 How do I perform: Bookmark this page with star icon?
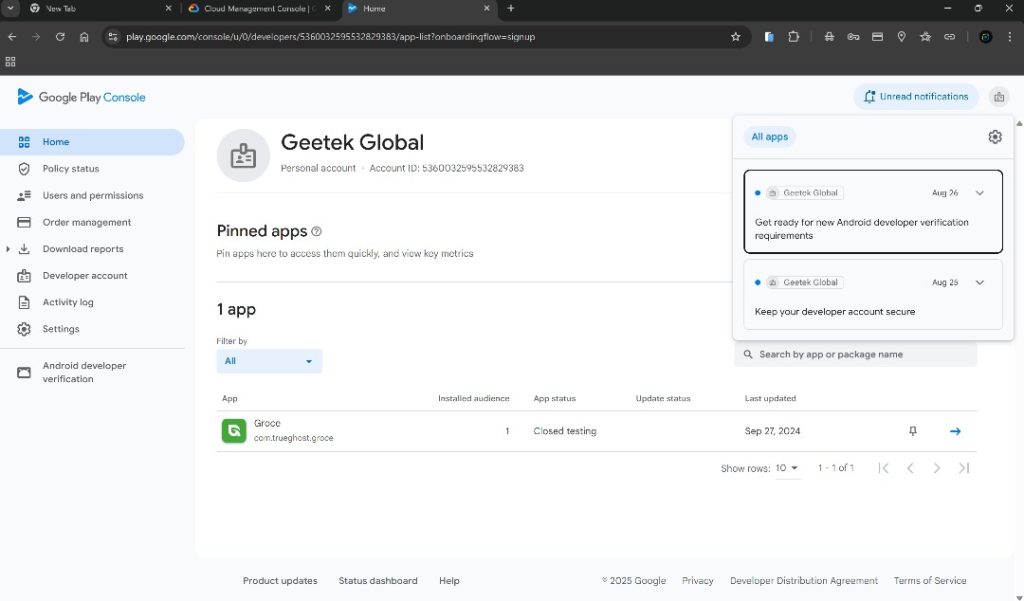coord(736,37)
